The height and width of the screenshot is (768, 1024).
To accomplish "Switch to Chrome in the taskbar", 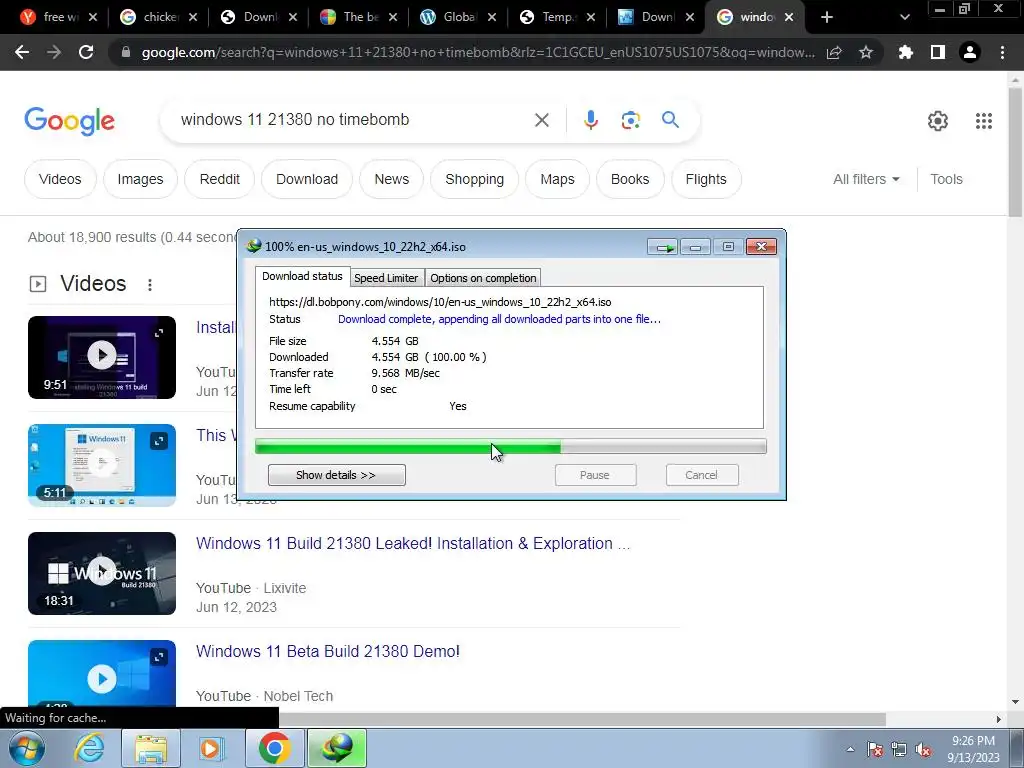I will tap(274, 748).
